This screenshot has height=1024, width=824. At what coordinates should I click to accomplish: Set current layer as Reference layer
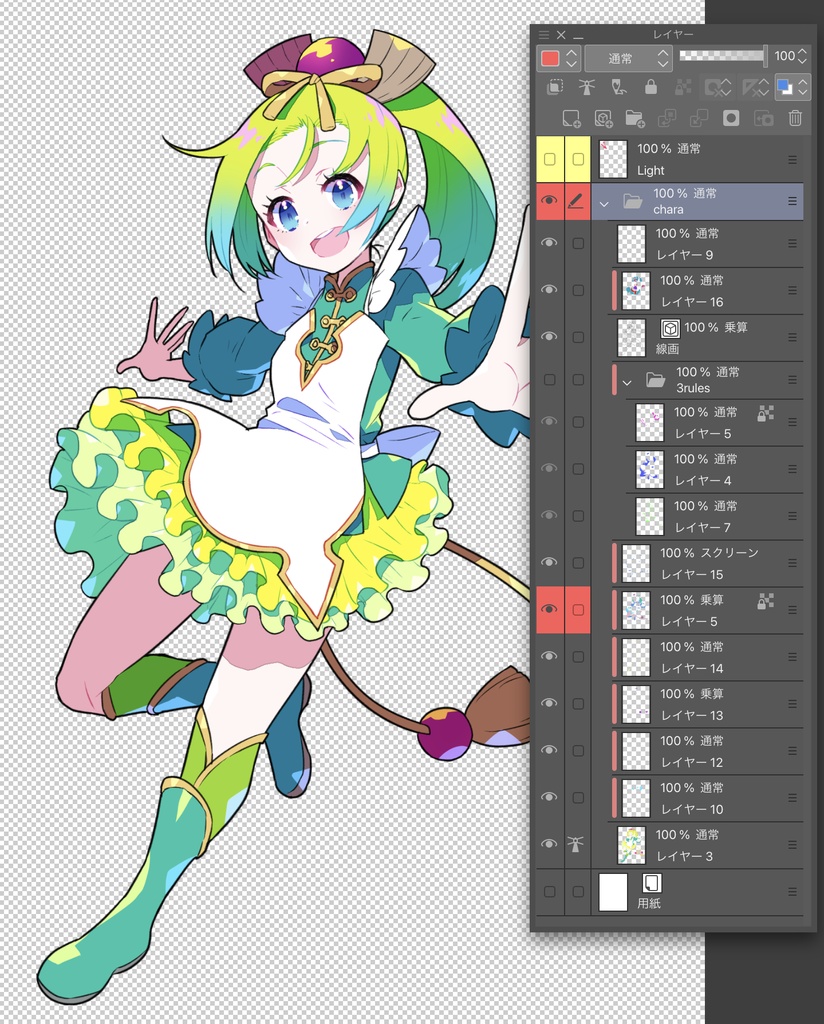[587, 88]
